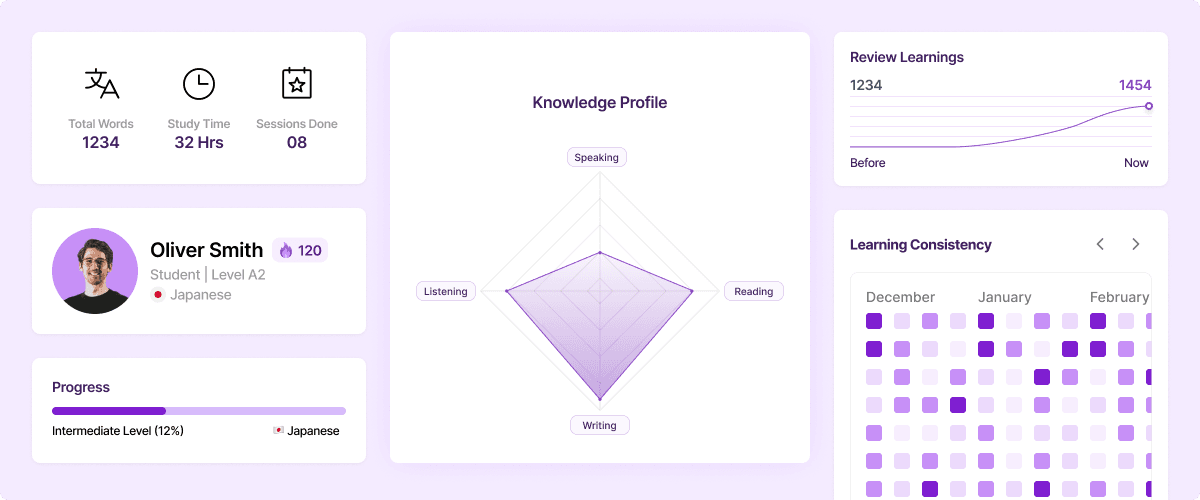Click the Sessions Done calendar star icon

click(x=297, y=84)
